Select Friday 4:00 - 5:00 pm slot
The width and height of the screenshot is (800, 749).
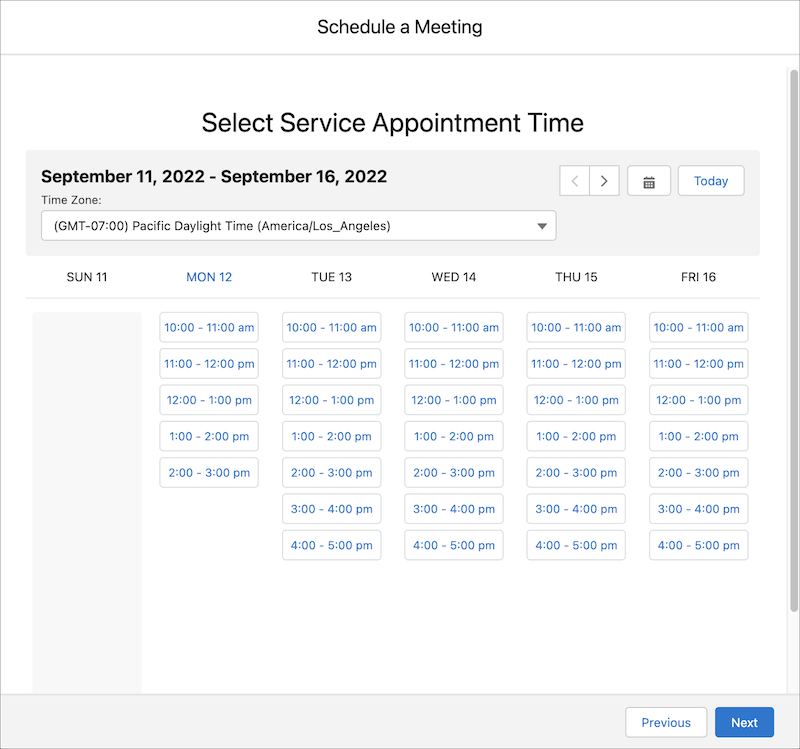(698, 545)
